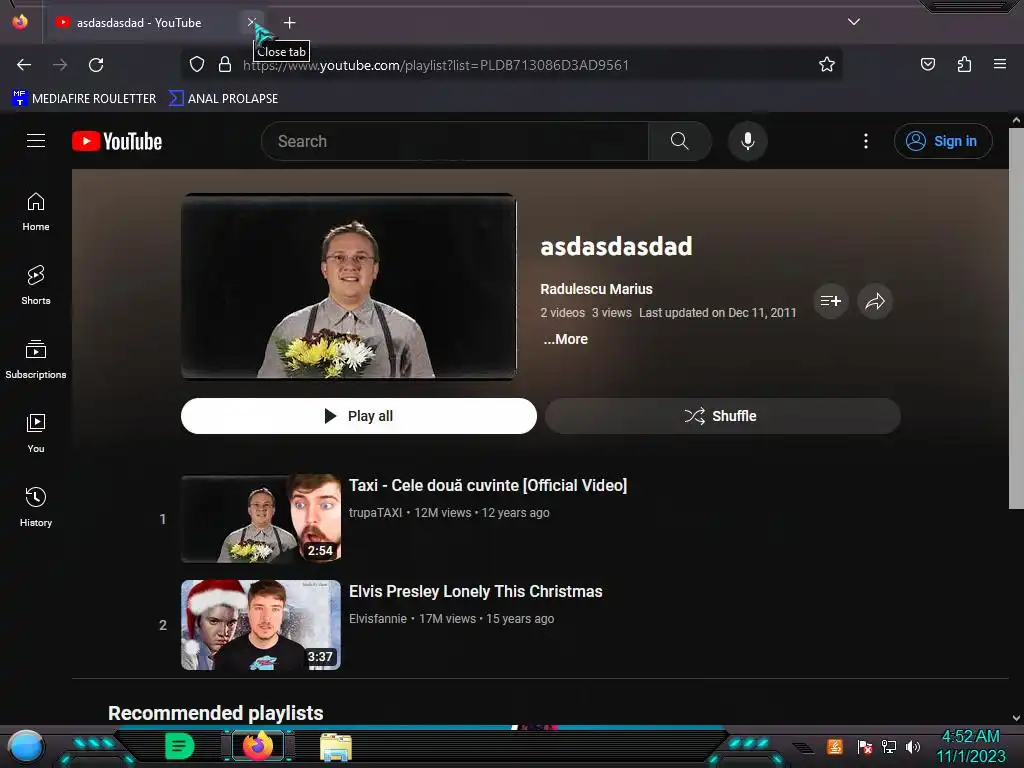Viewport: 1024px width, 768px height.
Task: Click the browser forward arrow
Action: coord(60,65)
